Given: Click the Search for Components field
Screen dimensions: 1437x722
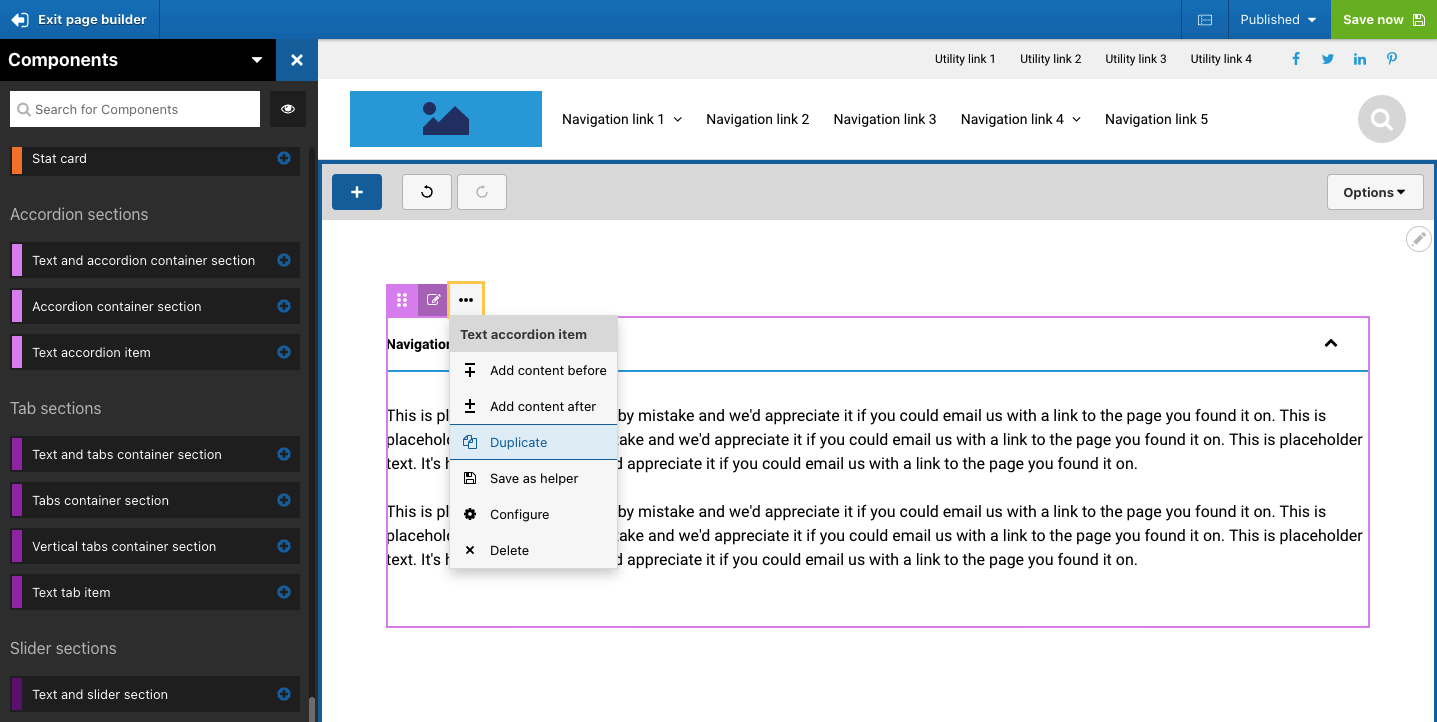Looking at the screenshot, I should 135,109.
